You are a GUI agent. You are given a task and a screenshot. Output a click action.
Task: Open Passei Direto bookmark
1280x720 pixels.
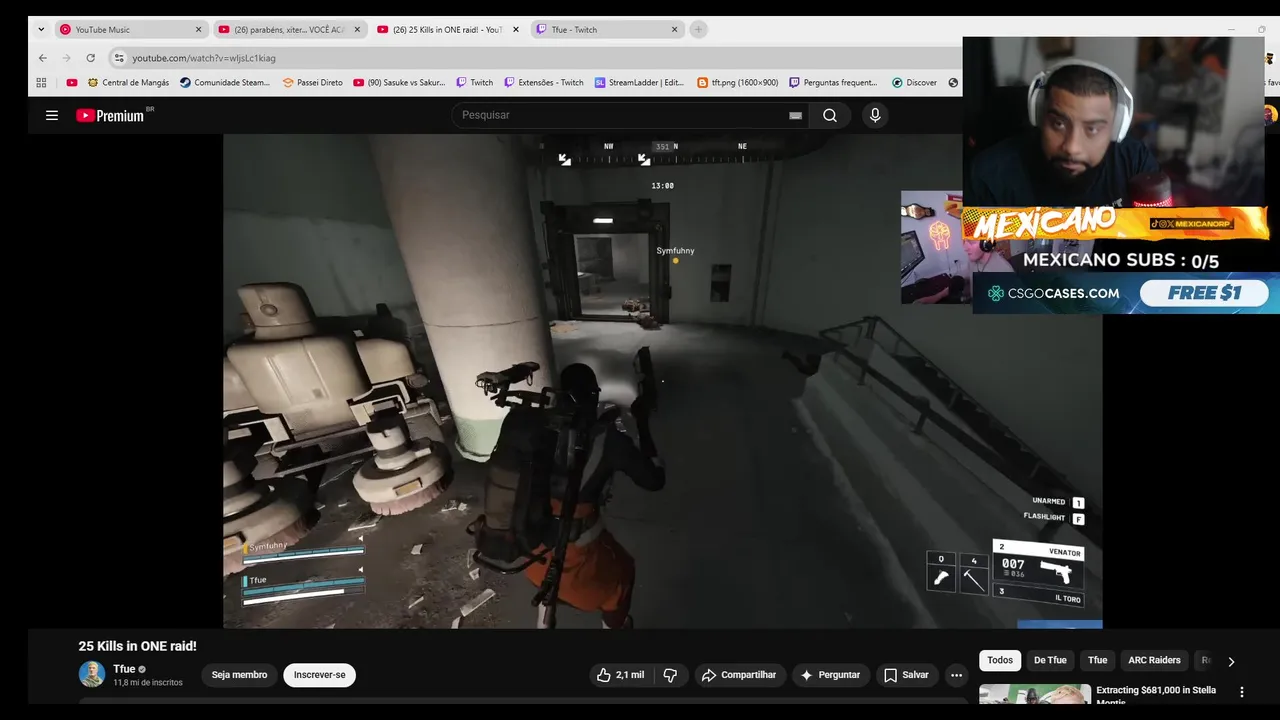coord(312,83)
